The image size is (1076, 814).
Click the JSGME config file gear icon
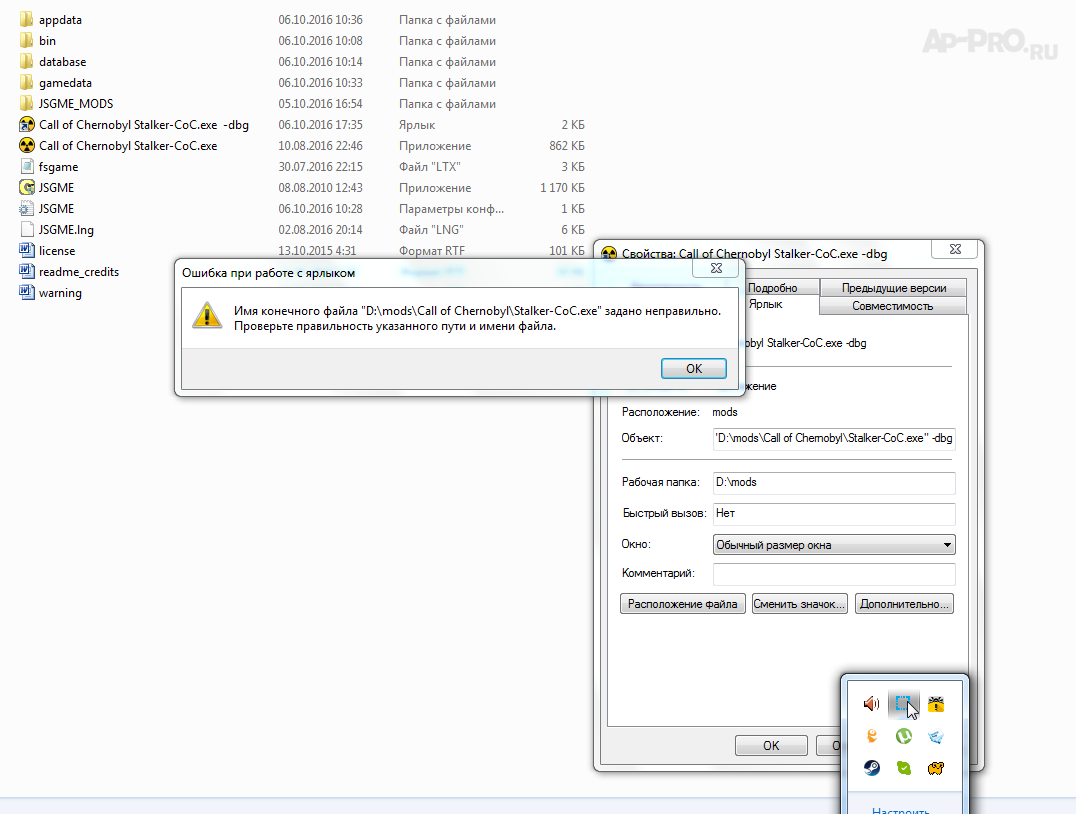click(x=27, y=208)
